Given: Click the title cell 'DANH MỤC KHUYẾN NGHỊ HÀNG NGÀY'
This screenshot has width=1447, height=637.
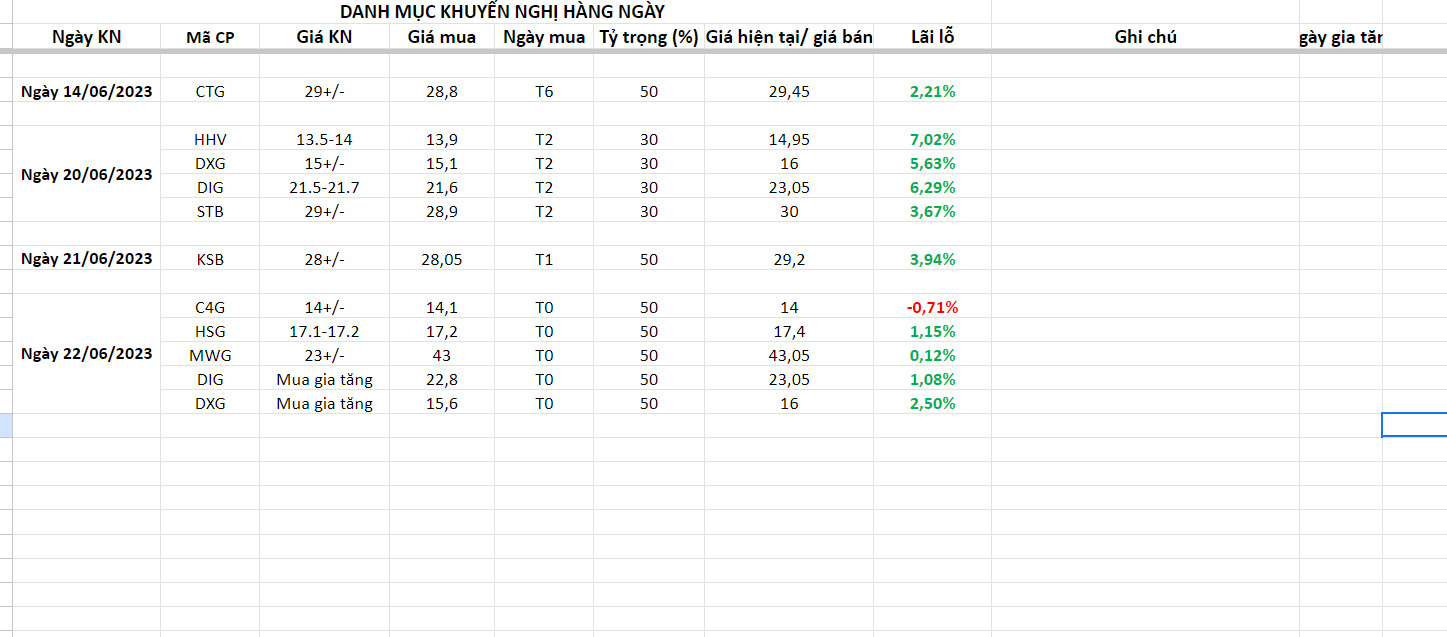Looking at the screenshot, I should click(503, 12).
